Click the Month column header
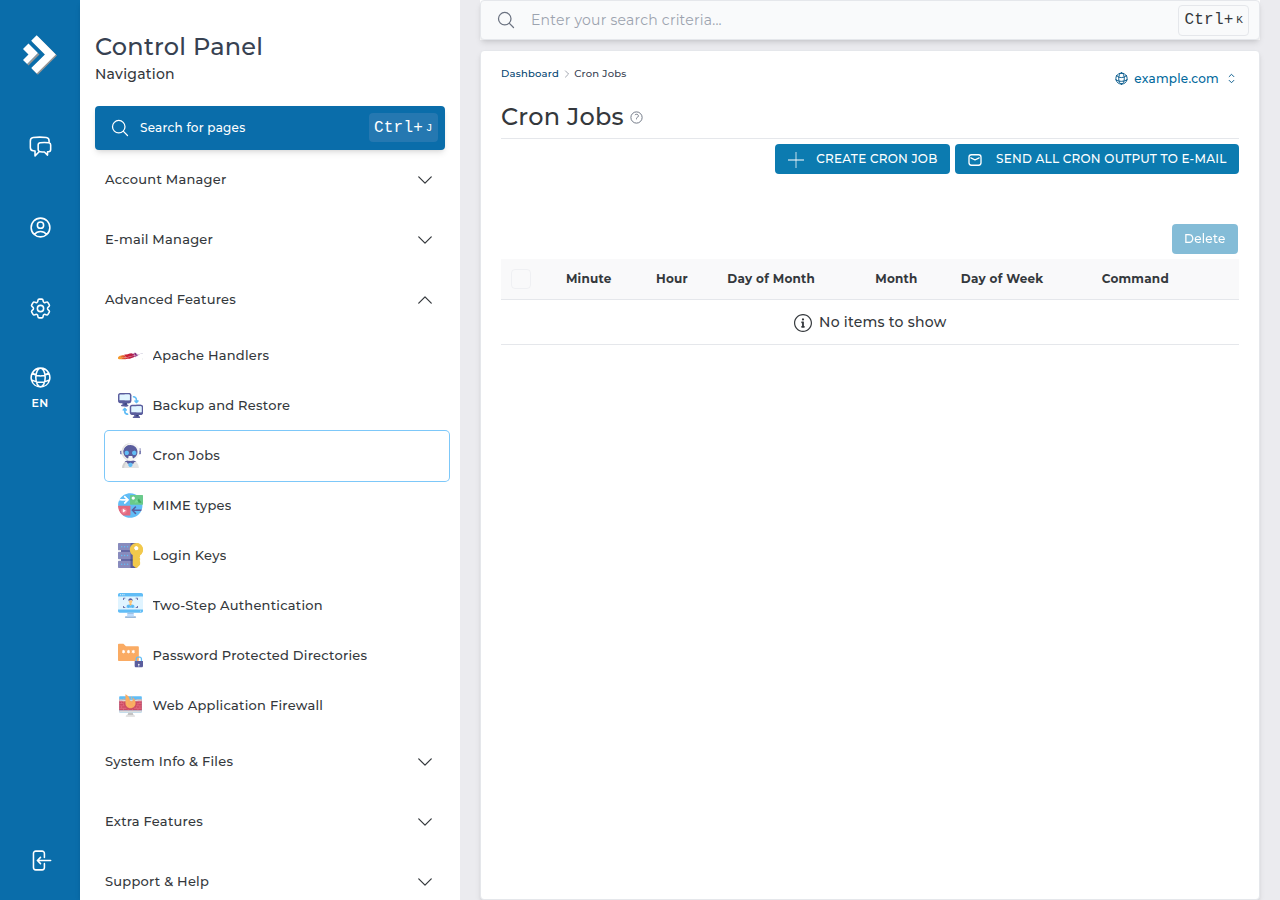The width and height of the screenshot is (1280, 900). (896, 279)
